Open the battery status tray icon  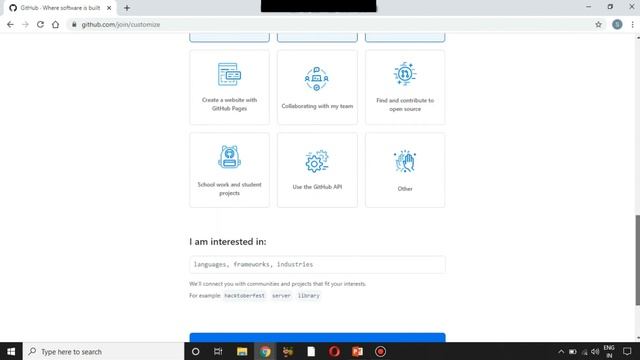point(573,351)
